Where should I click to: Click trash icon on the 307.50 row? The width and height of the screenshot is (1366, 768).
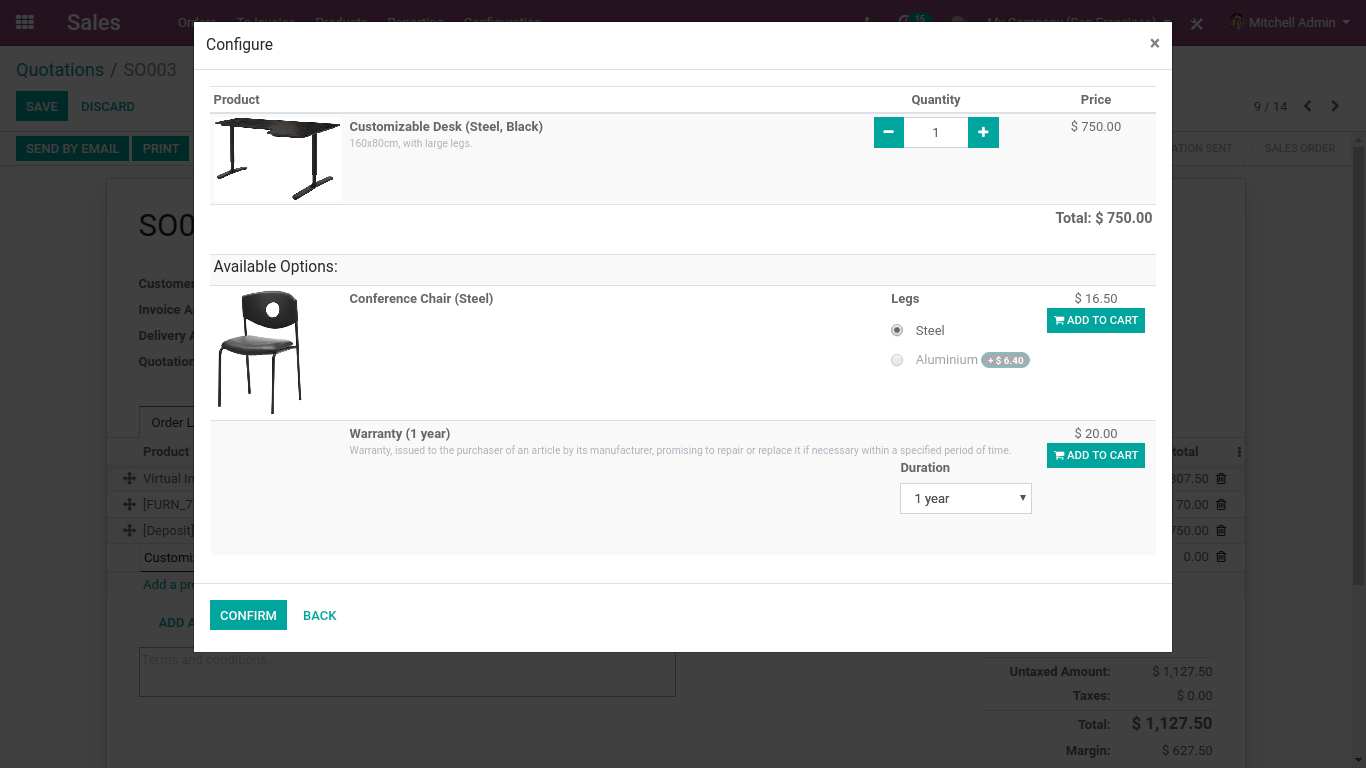pyautogui.click(x=1221, y=479)
